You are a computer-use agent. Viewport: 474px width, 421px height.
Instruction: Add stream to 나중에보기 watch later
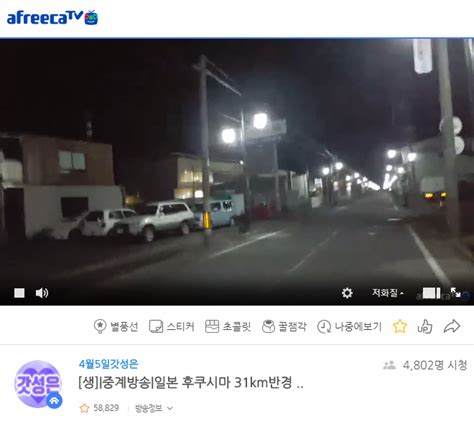(x=349, y=326)
